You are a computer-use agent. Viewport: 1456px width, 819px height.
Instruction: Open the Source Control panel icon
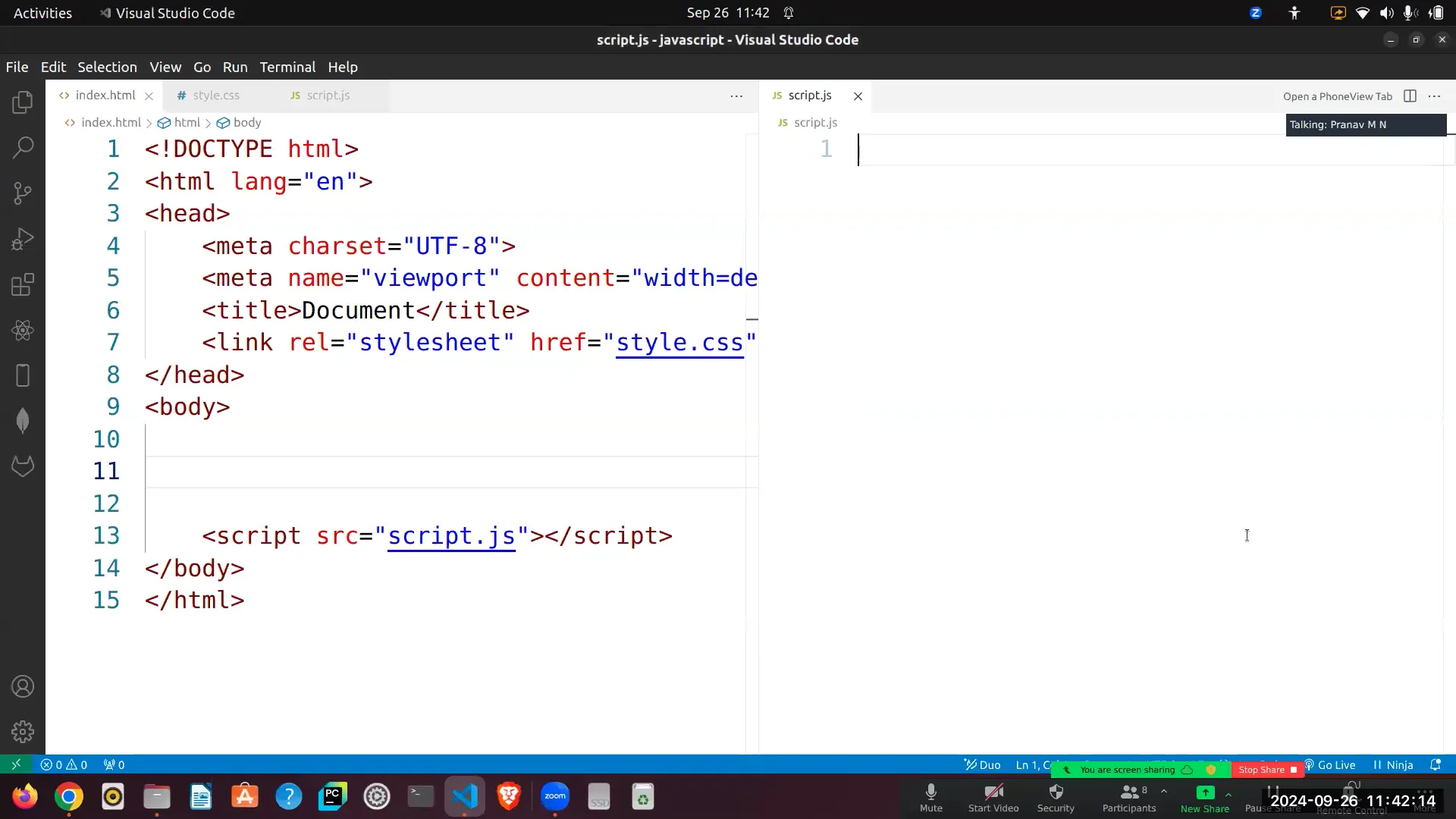coord(23,193)
